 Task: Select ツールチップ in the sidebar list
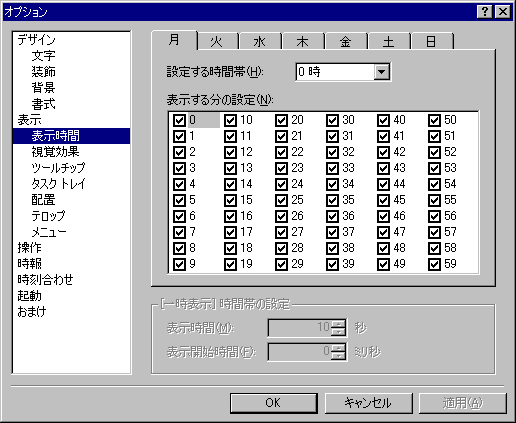(x=58, y=168)
